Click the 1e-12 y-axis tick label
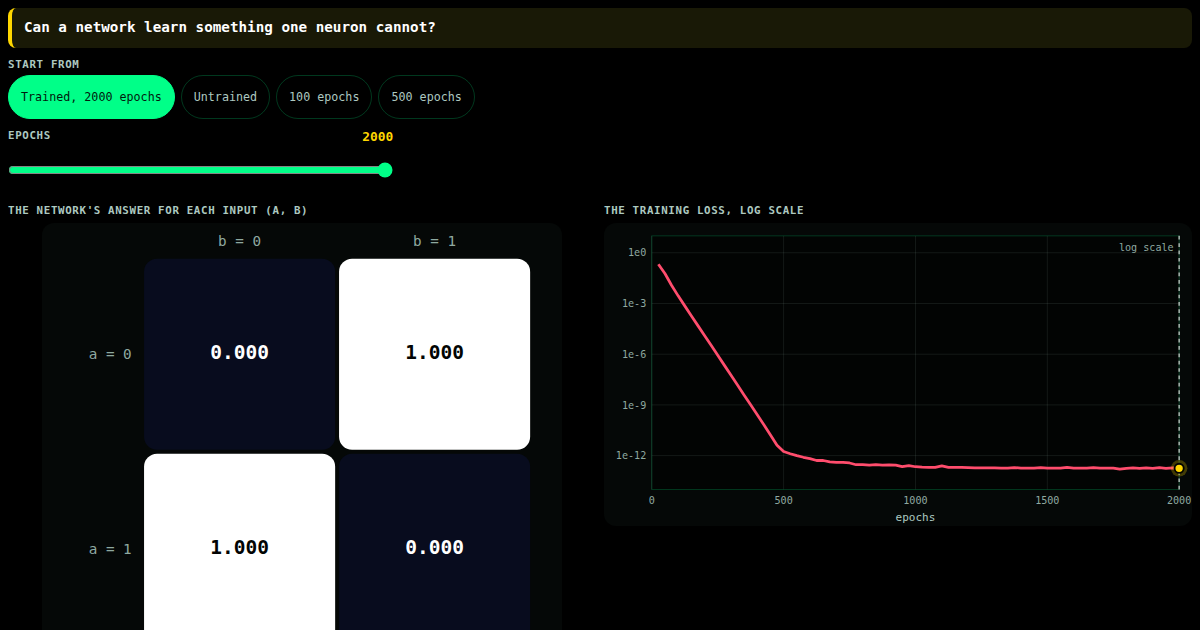 point(631,455)
